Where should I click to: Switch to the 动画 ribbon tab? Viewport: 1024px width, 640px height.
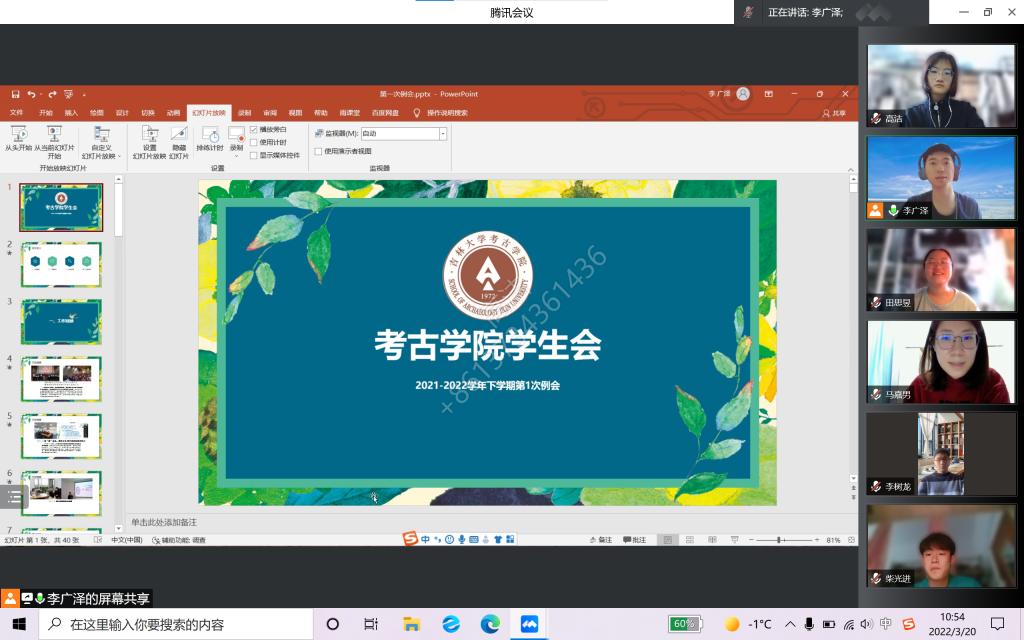coord(174,113)
